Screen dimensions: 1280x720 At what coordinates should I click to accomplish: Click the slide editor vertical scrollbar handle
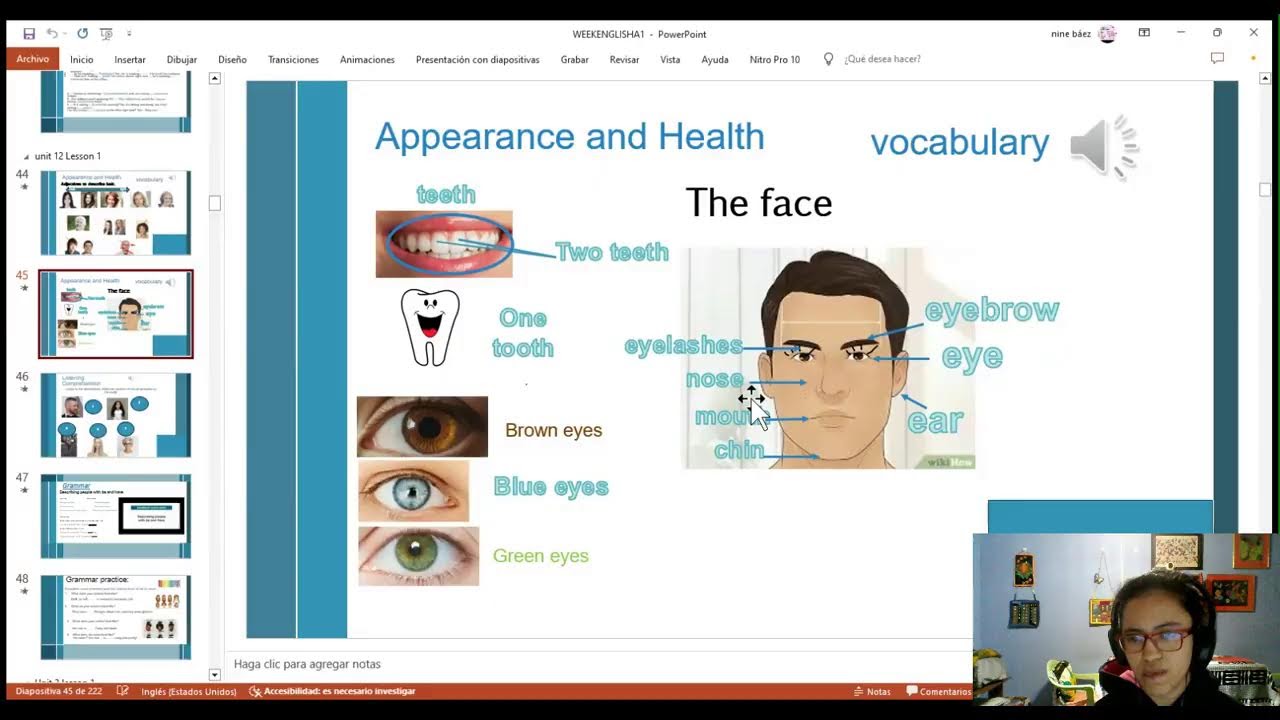click(x=1265, y=190)
